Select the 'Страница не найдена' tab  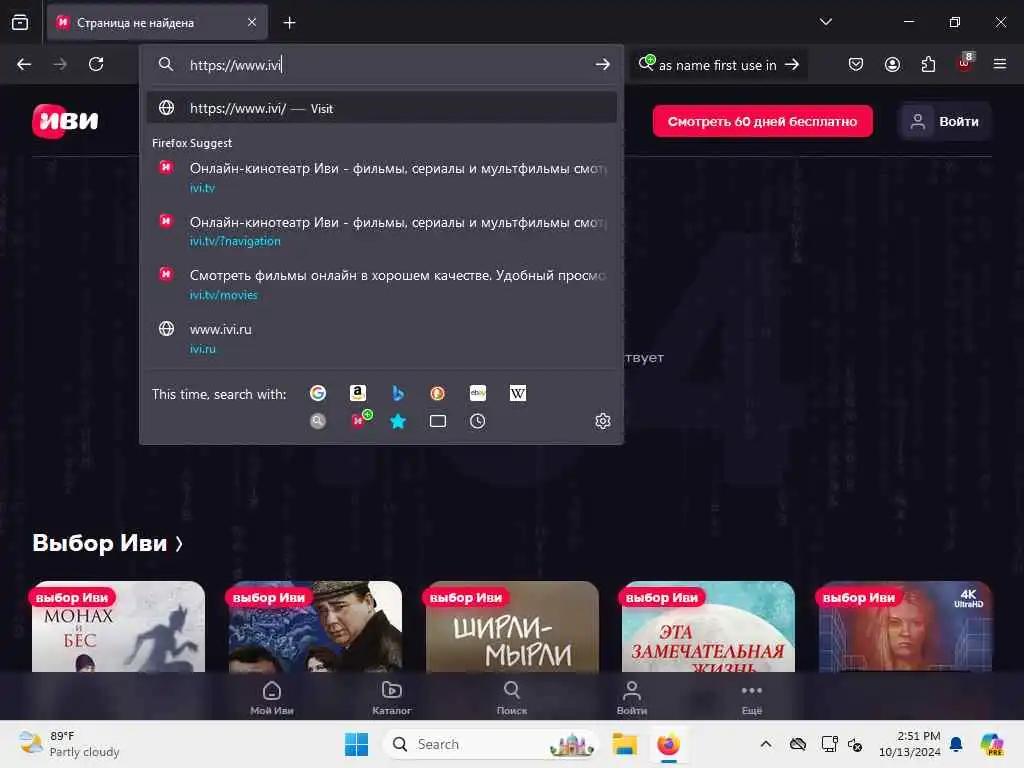[x=157, y=22]
